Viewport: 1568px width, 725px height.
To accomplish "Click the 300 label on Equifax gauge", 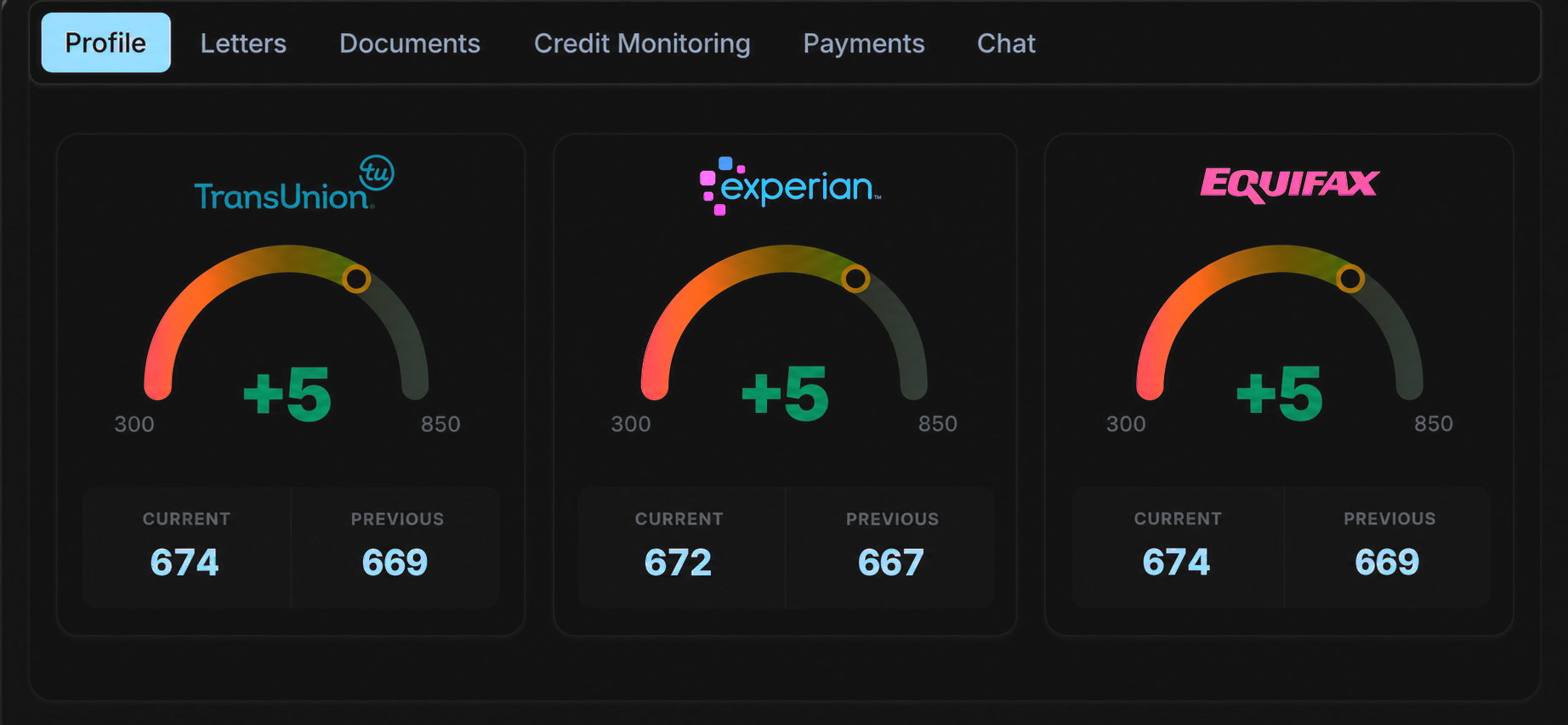I will pos(1126,424).
